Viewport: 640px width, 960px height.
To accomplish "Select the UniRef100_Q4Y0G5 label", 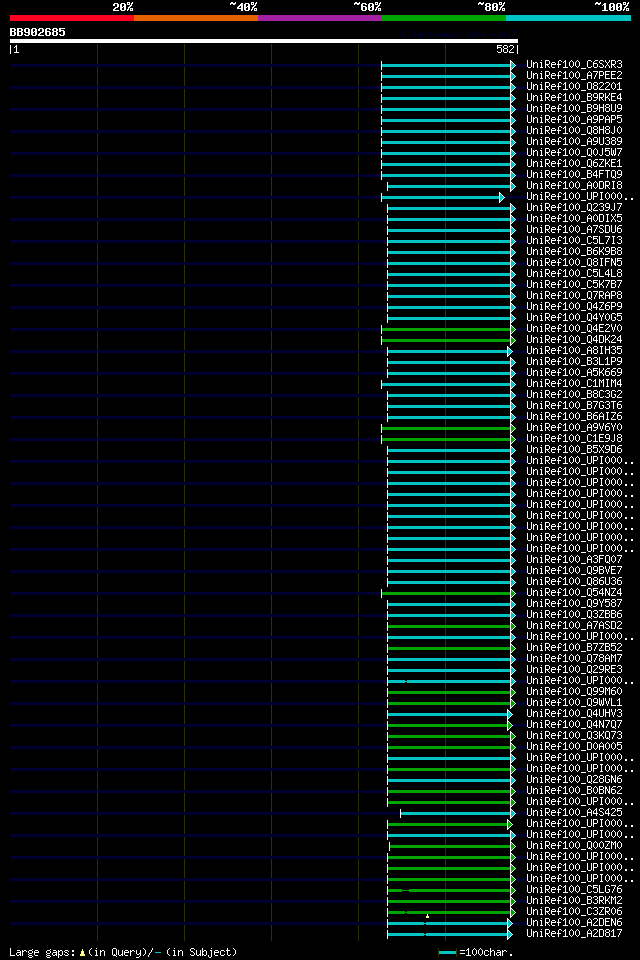I will click(x=574, y=318).
